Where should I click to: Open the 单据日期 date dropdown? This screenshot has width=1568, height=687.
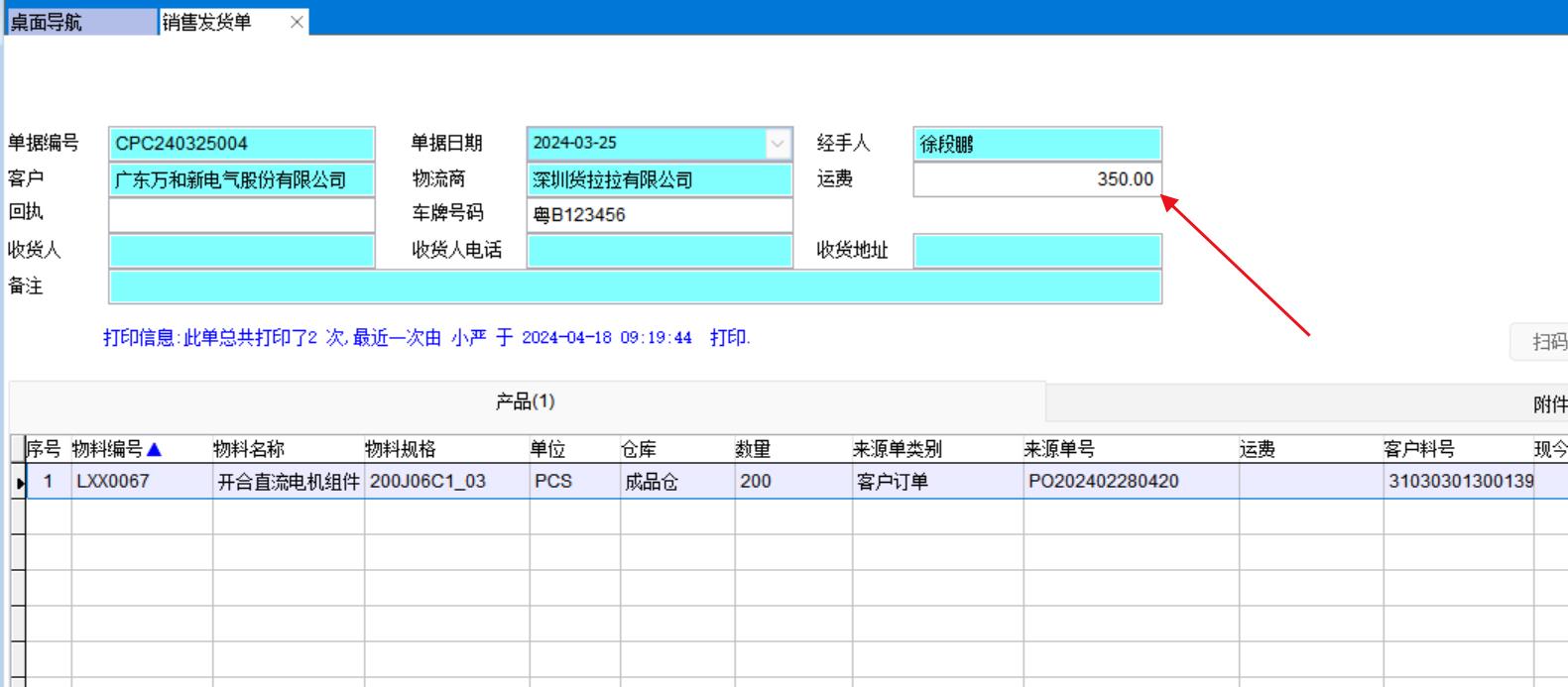[778, 144]
